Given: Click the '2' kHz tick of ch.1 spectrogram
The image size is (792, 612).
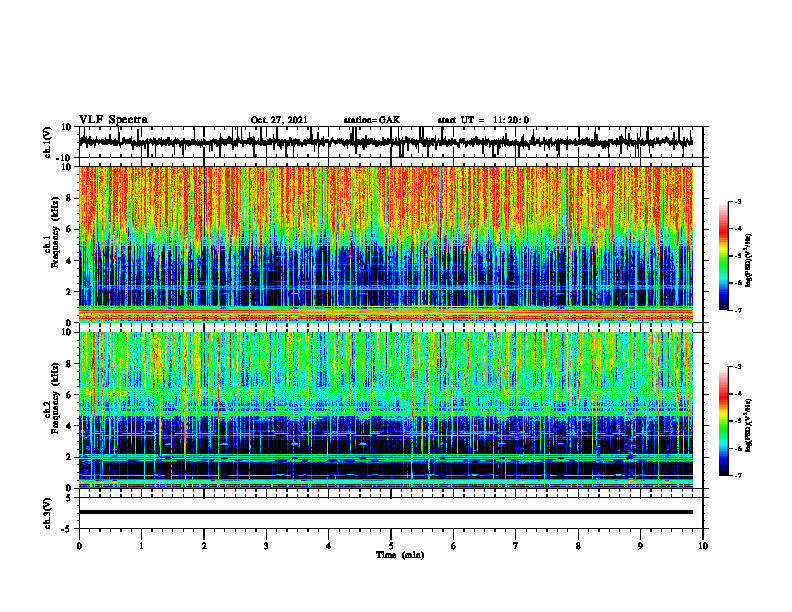Looking at the screenshot, I should click(x=70, y=291).
